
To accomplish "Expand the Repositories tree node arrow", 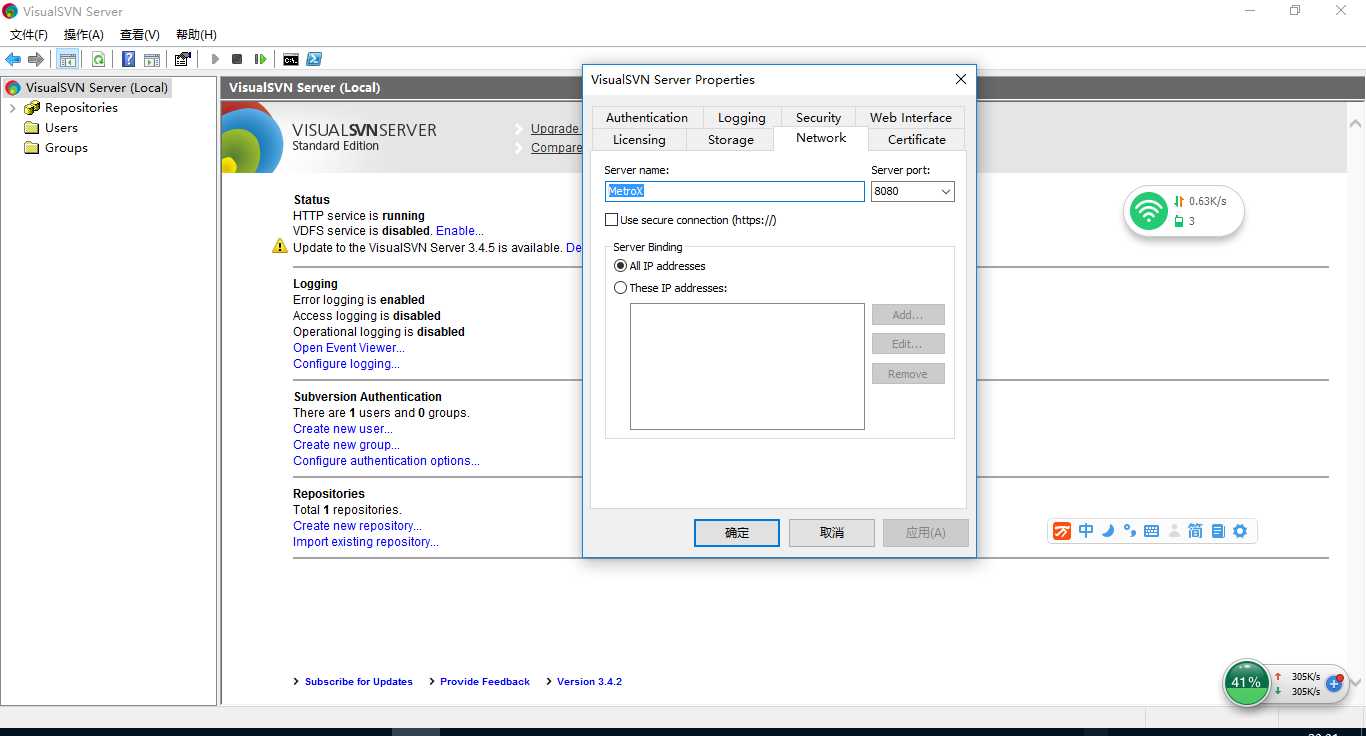I will pos(12,108).
